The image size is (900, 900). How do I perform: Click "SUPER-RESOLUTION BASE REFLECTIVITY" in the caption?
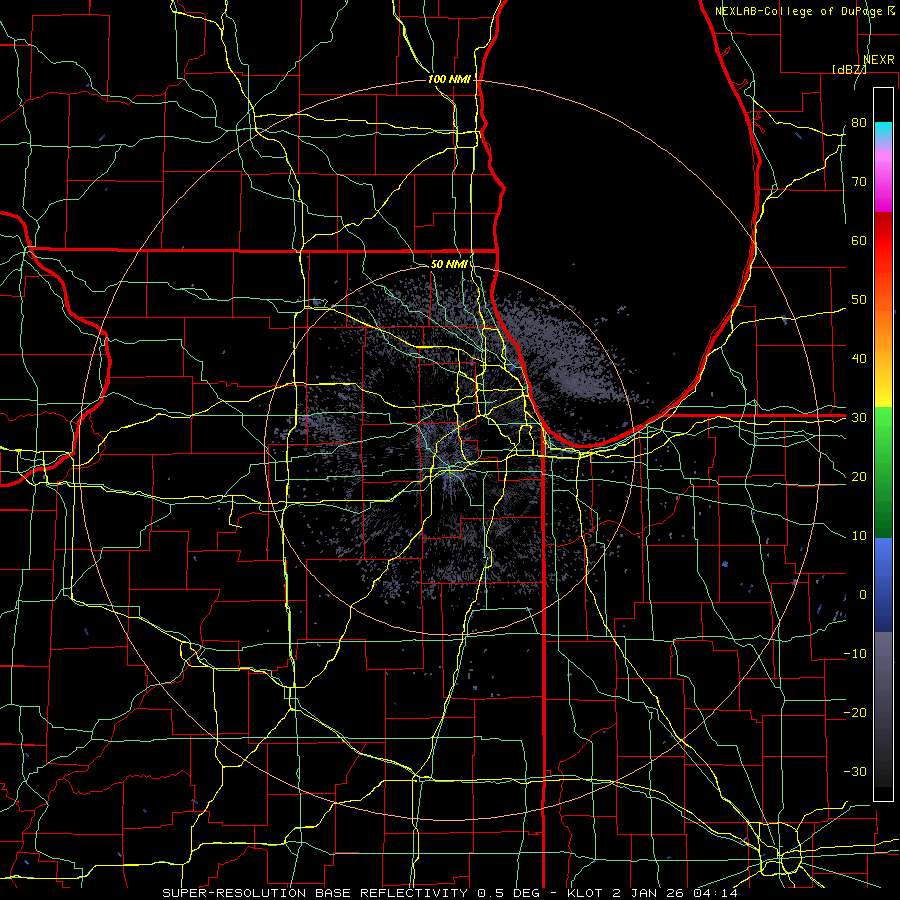(x=315, y=893)
